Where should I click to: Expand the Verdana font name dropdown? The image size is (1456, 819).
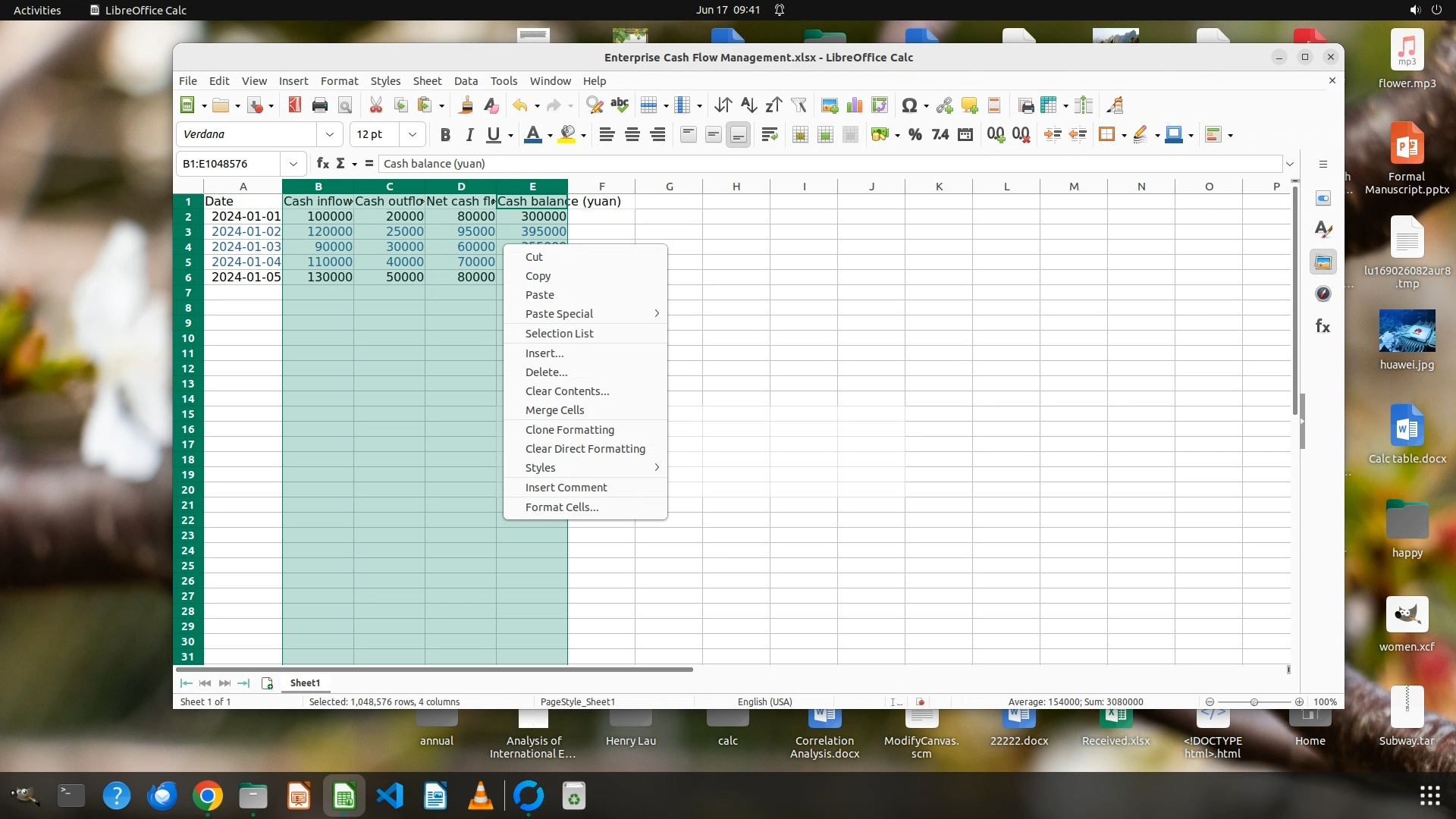[329, 135]
